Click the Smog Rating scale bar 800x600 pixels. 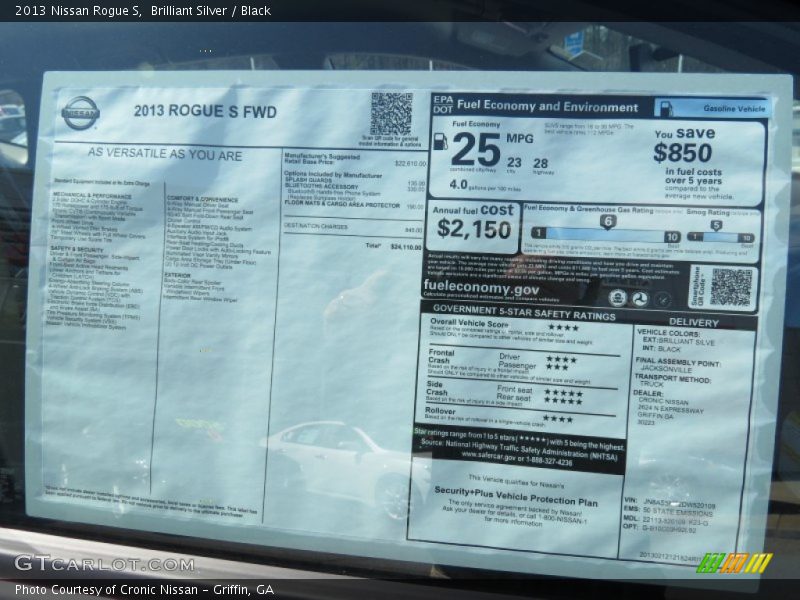click(720, 237)
